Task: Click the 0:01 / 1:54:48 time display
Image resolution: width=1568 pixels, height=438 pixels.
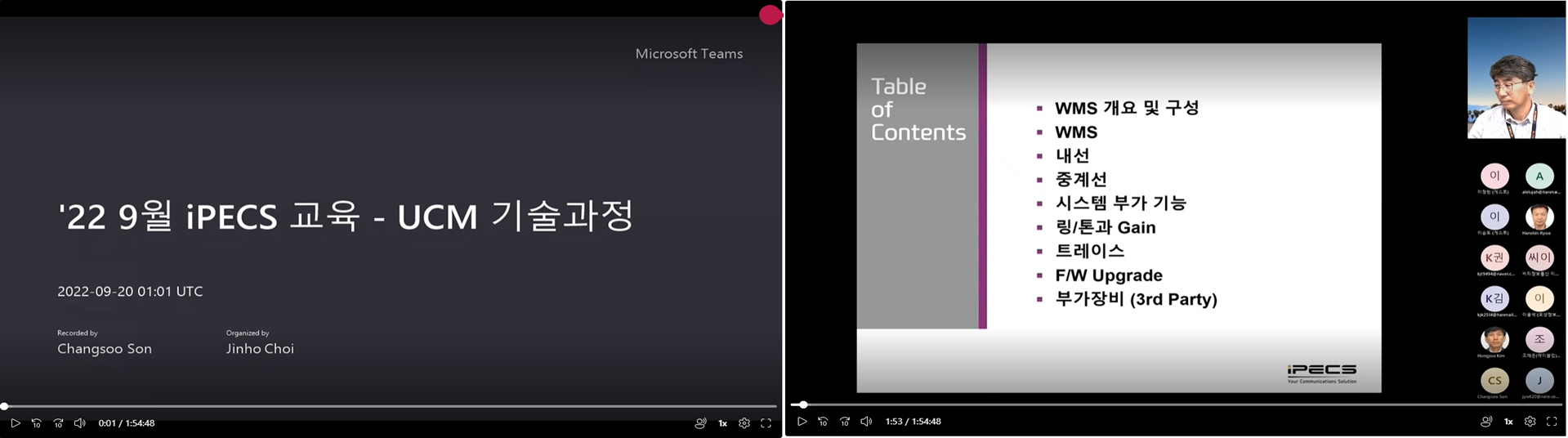Action: (x=127, y=423)
